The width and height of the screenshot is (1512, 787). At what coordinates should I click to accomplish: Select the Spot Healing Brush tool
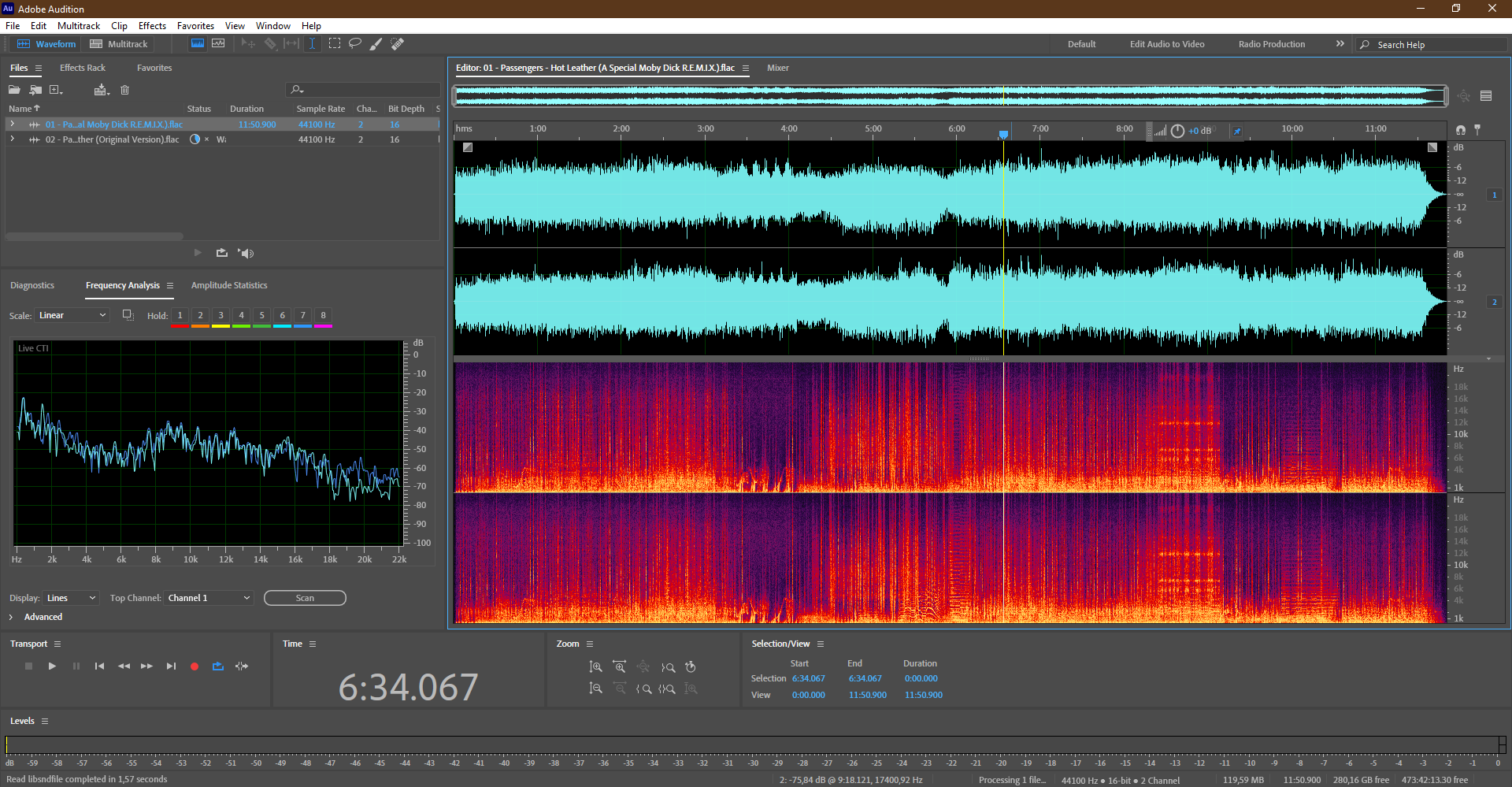[398, 44]
